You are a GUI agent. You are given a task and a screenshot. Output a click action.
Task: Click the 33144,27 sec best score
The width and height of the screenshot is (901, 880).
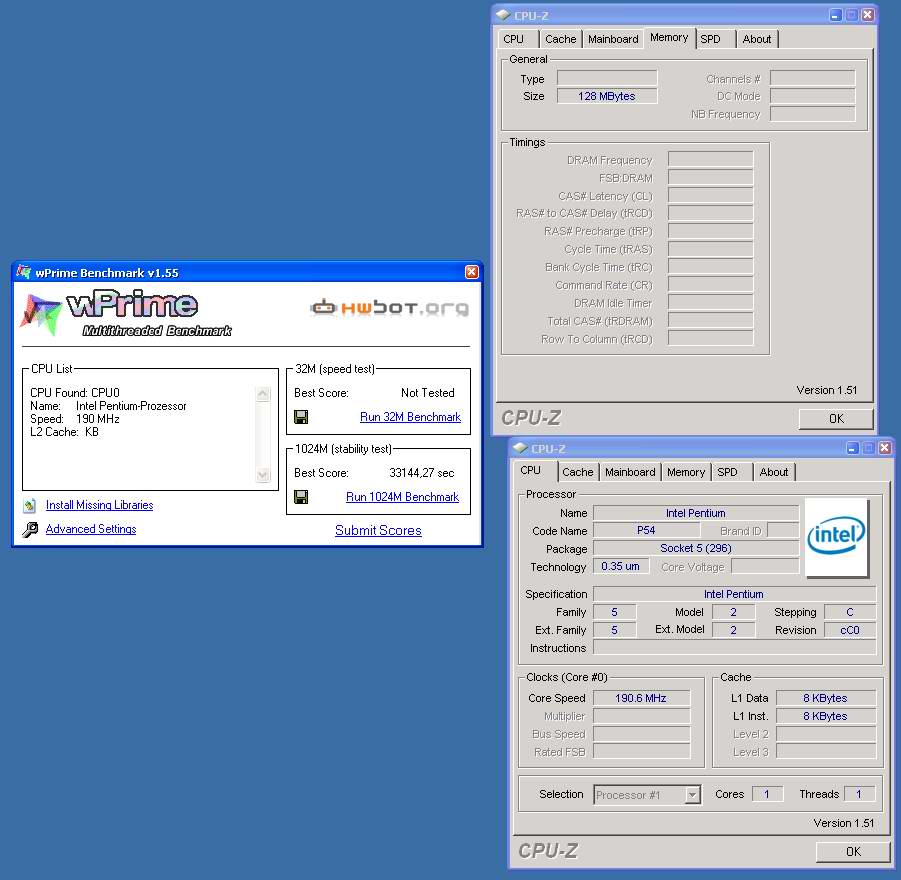(422, 472)
